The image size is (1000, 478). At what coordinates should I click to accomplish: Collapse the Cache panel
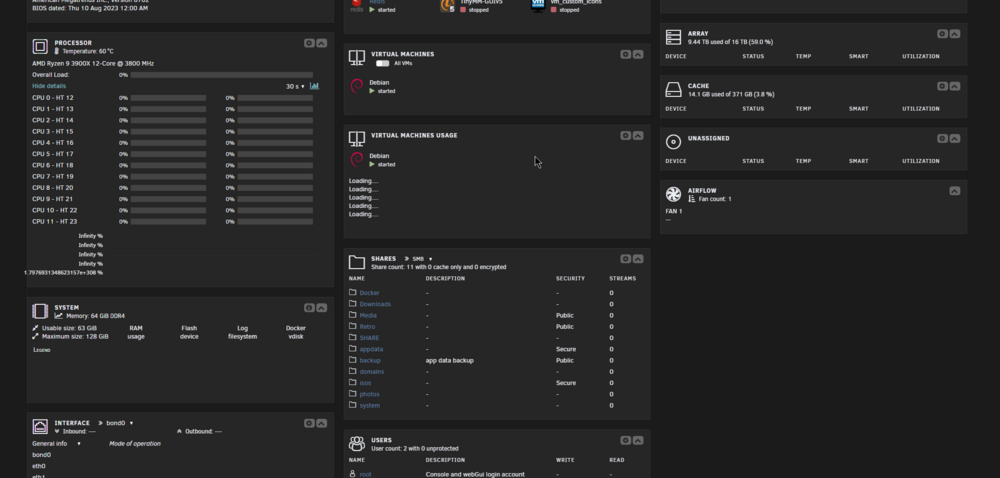pyautogui.click(x=955, y=86)
